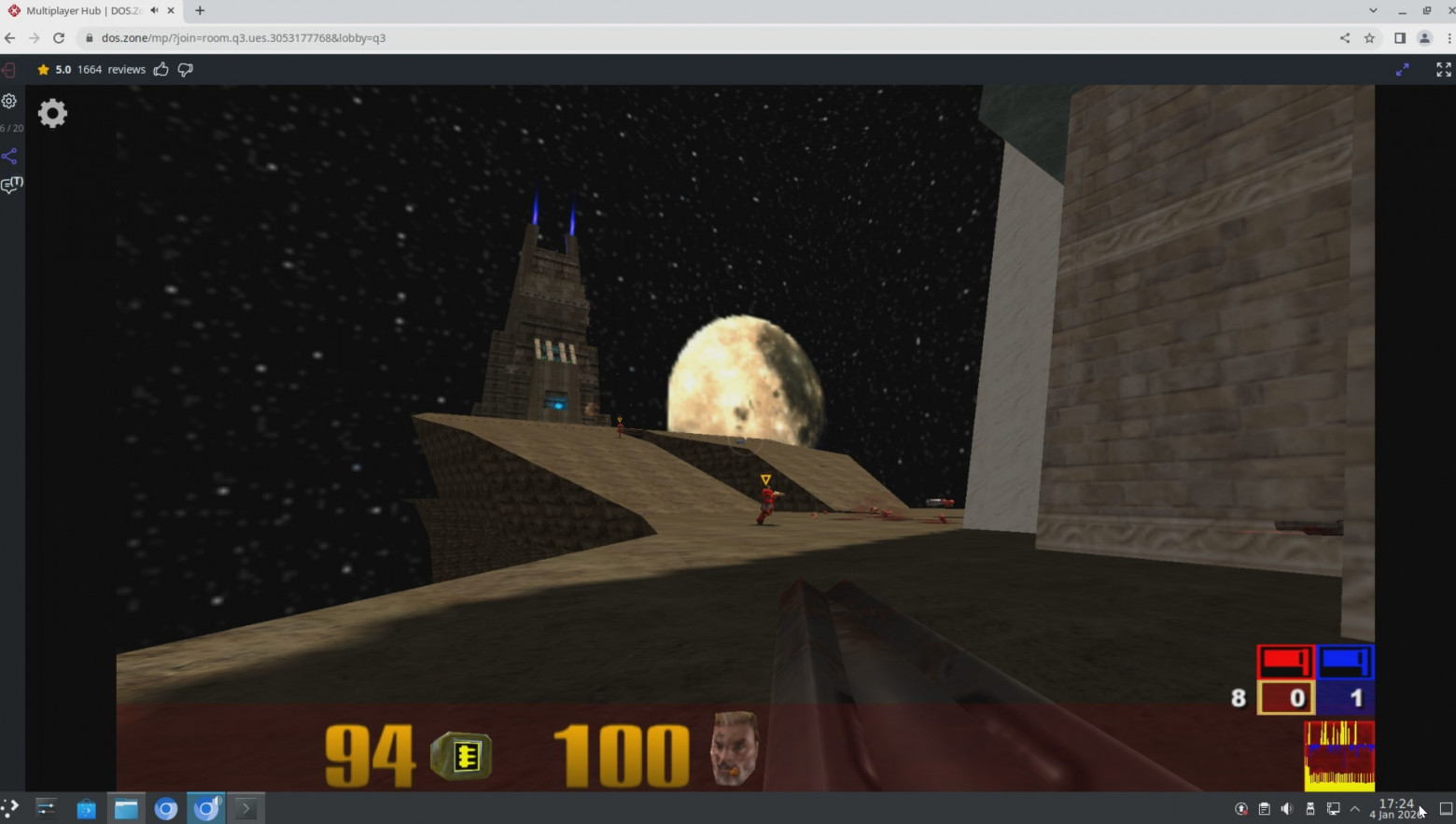The width and height of the screenshot is (1456, 824).
Task: Open the terminal from the taskbar
Action: click(246, 808)
